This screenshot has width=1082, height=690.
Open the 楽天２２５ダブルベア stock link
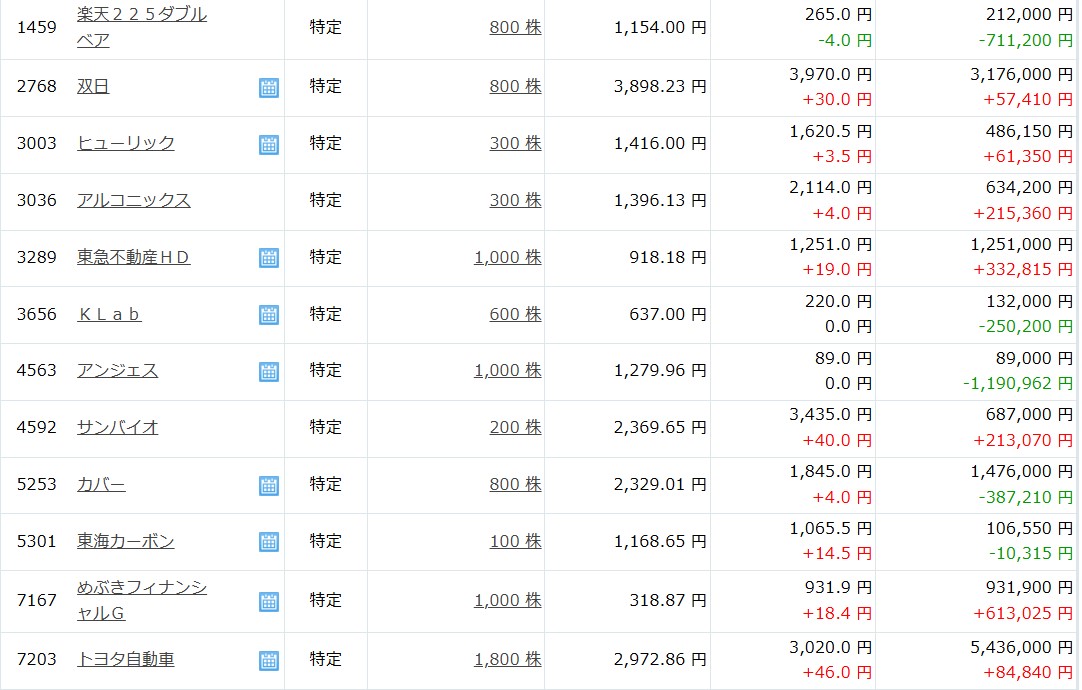click(141, 15)
